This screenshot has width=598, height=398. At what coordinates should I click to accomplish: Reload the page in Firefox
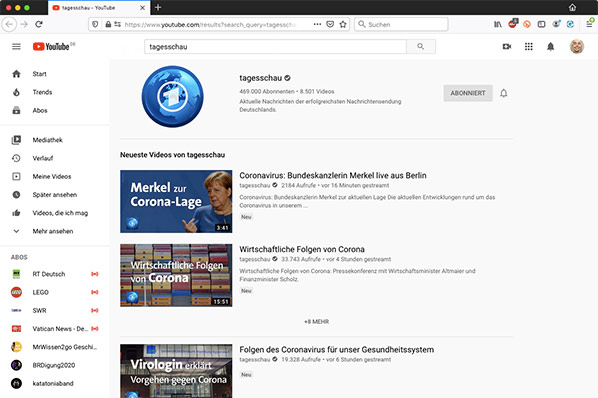click(39, 24)
